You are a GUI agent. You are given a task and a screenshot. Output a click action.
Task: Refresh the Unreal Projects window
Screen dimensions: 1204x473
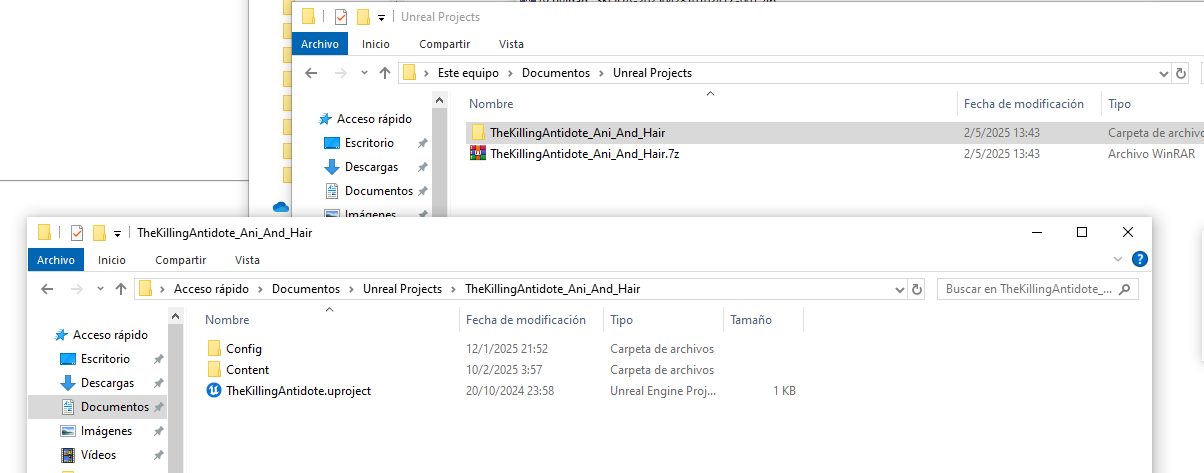pyautogui.click(x=1181, y=73)
